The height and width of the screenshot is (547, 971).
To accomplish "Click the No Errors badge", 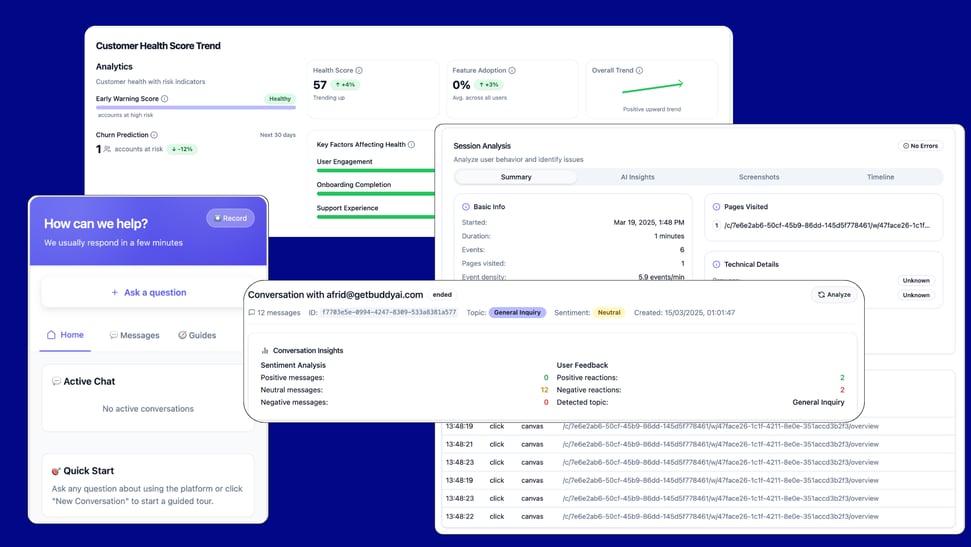I will pyautogui.click(x=920, y=146).
